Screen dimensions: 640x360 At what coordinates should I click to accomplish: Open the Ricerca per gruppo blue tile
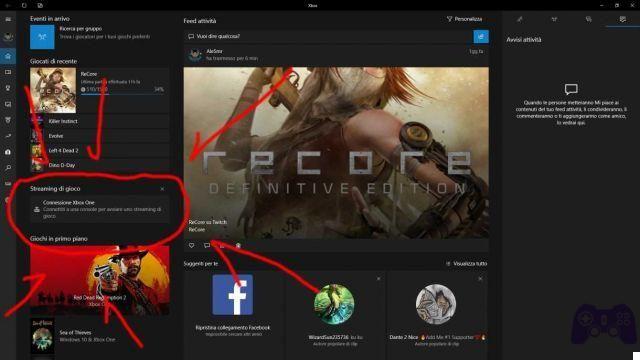(42, 37)
